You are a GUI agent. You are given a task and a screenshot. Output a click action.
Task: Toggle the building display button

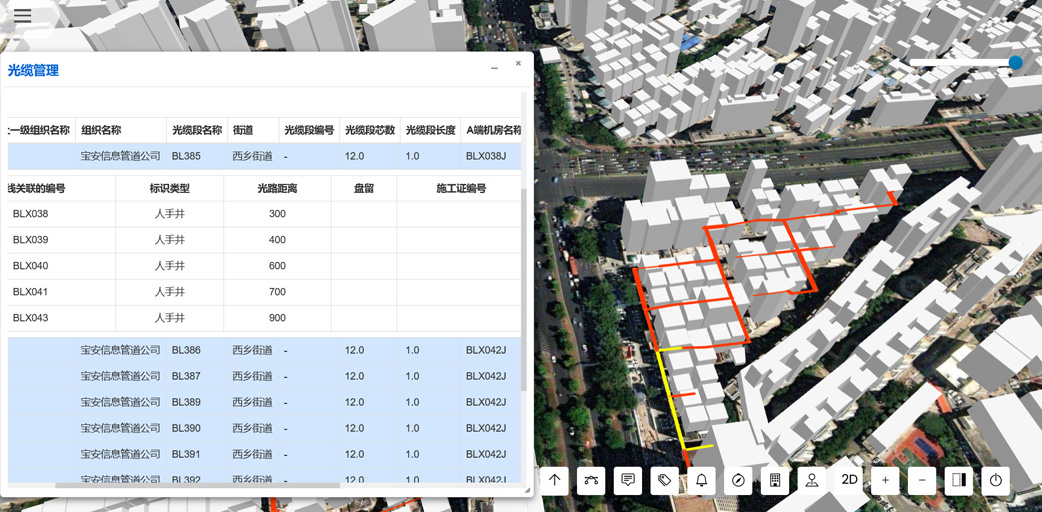(774, 480)
